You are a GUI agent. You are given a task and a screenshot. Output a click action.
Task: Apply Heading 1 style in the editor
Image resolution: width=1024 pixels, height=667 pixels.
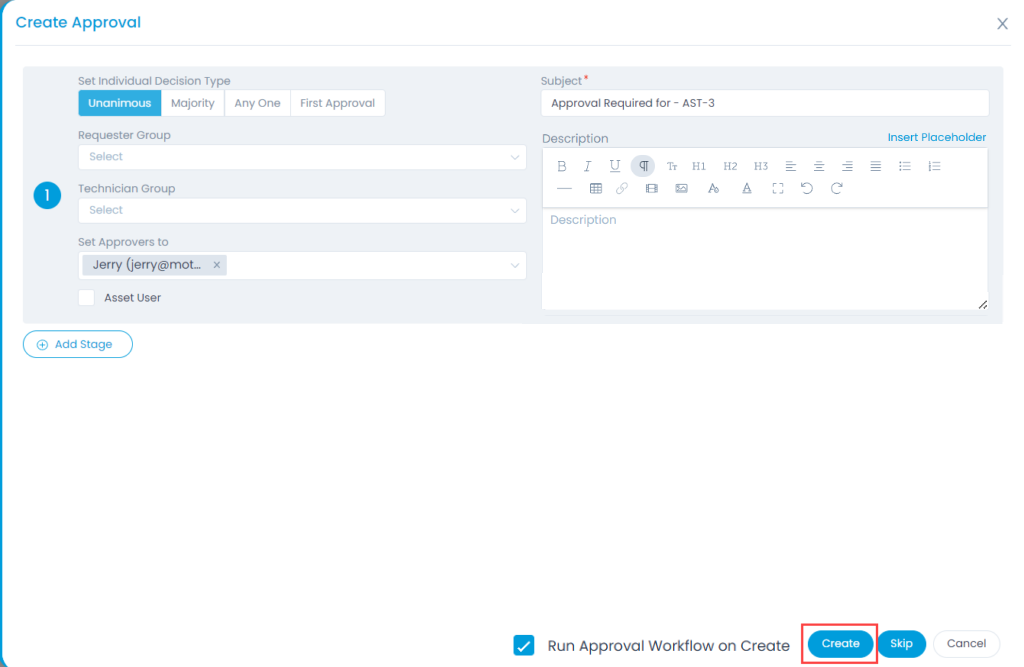coord(699,166)
